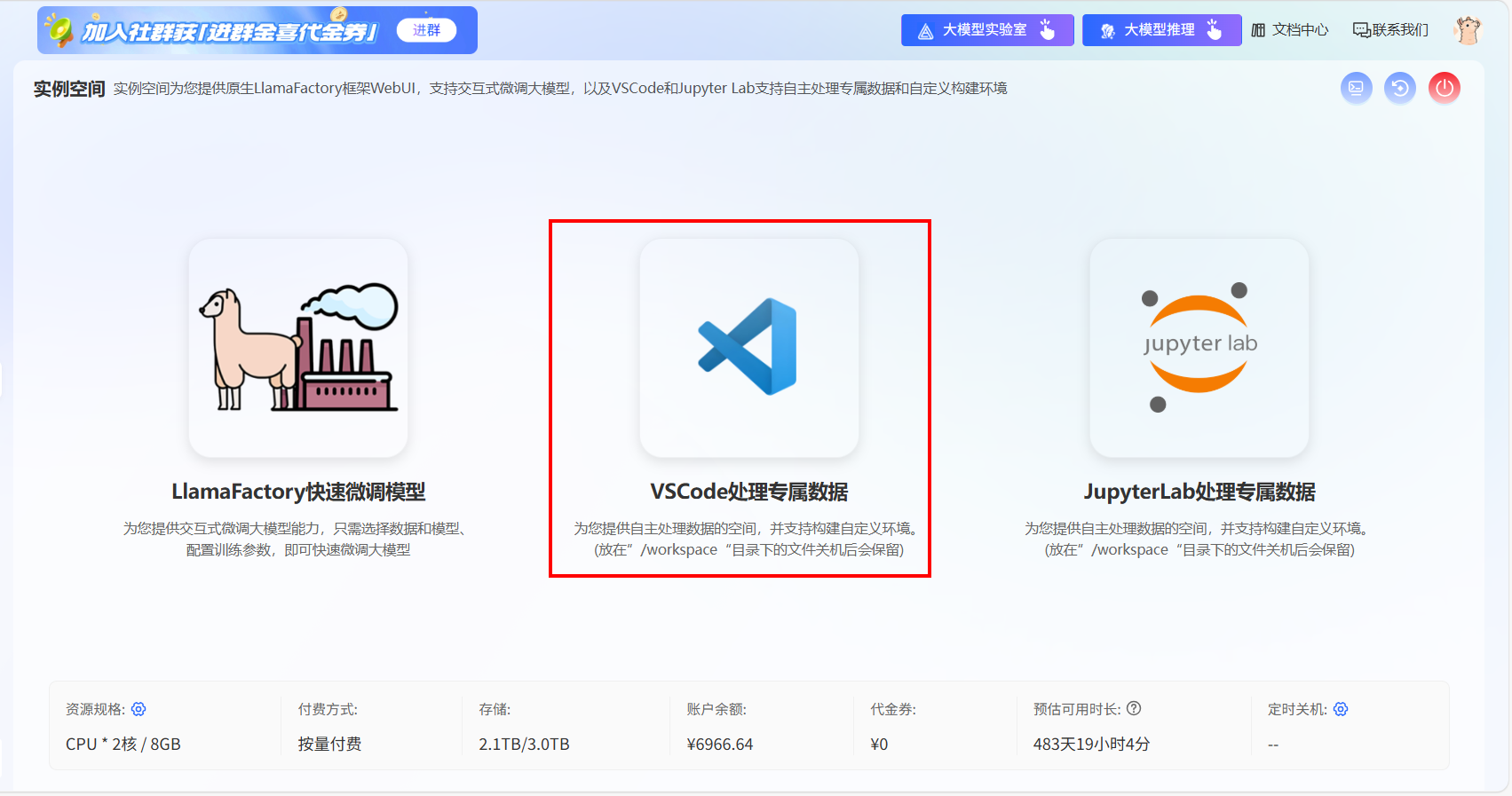
Task: Open the settings gear beside 定时关机
Action: coord(1341,709)
